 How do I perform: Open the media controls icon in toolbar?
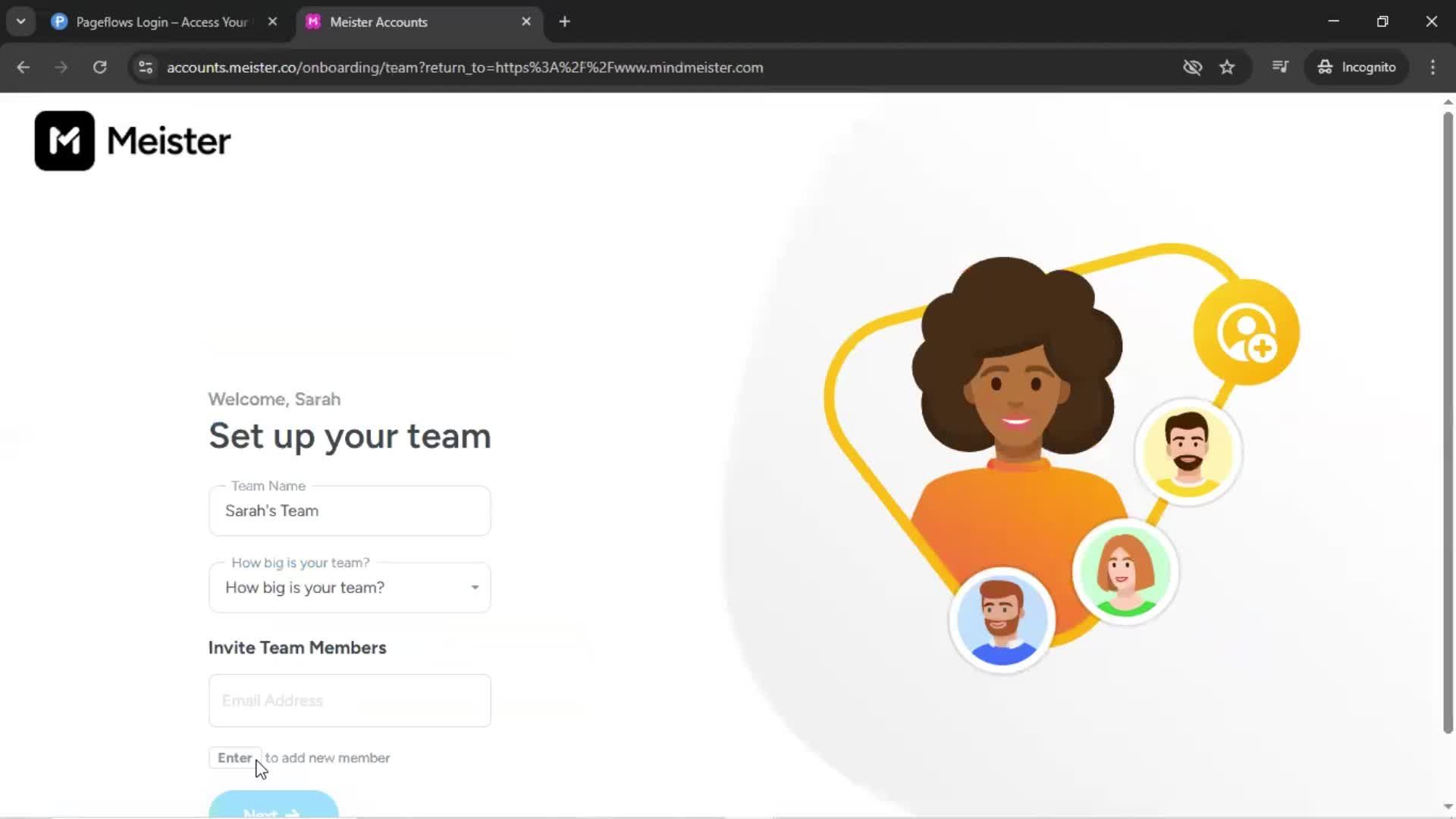[1280, 67]
